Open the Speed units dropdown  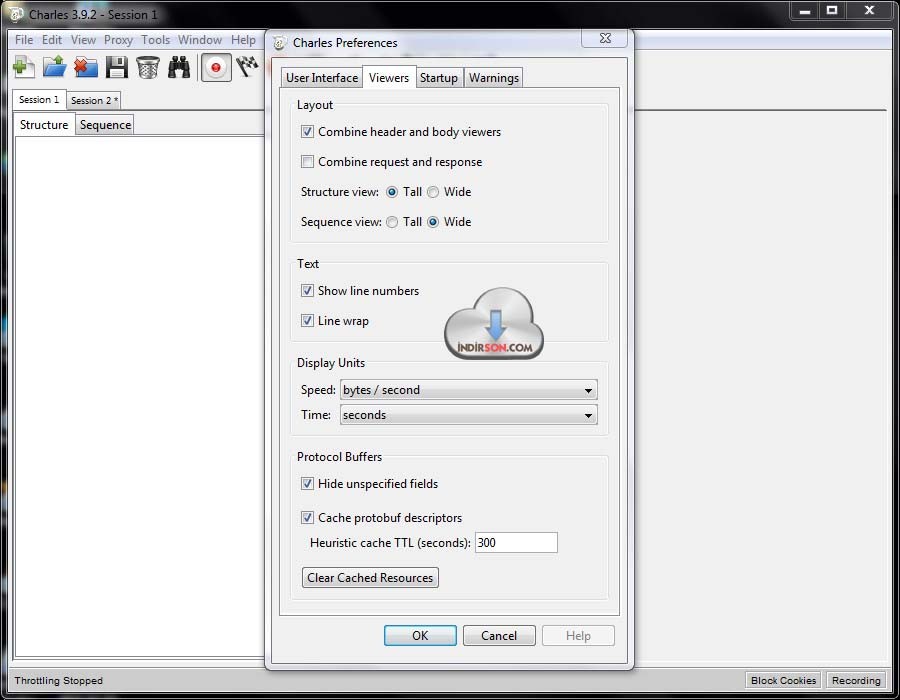(x=468, y=390)
